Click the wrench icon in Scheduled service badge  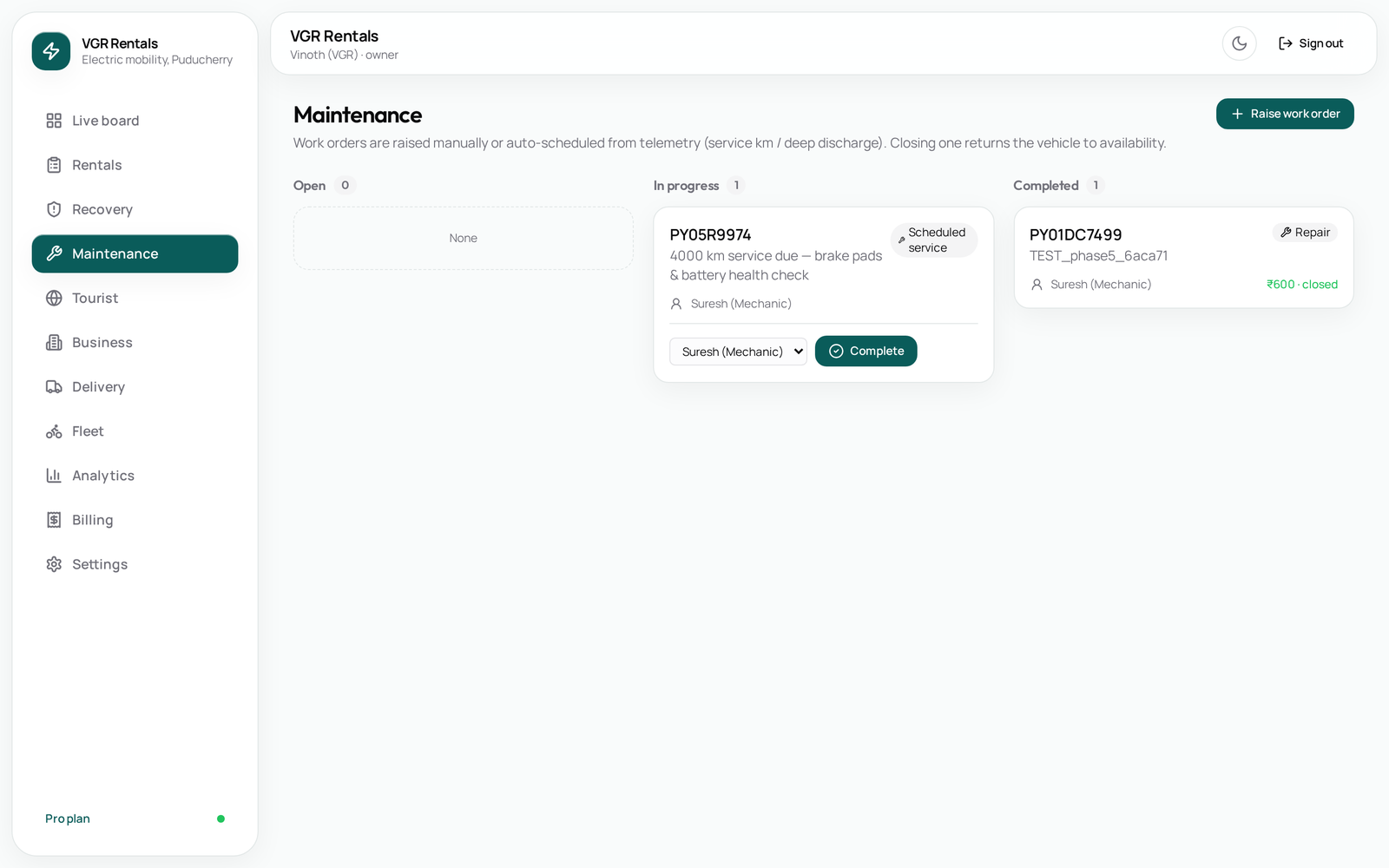(x=901, y=240)
